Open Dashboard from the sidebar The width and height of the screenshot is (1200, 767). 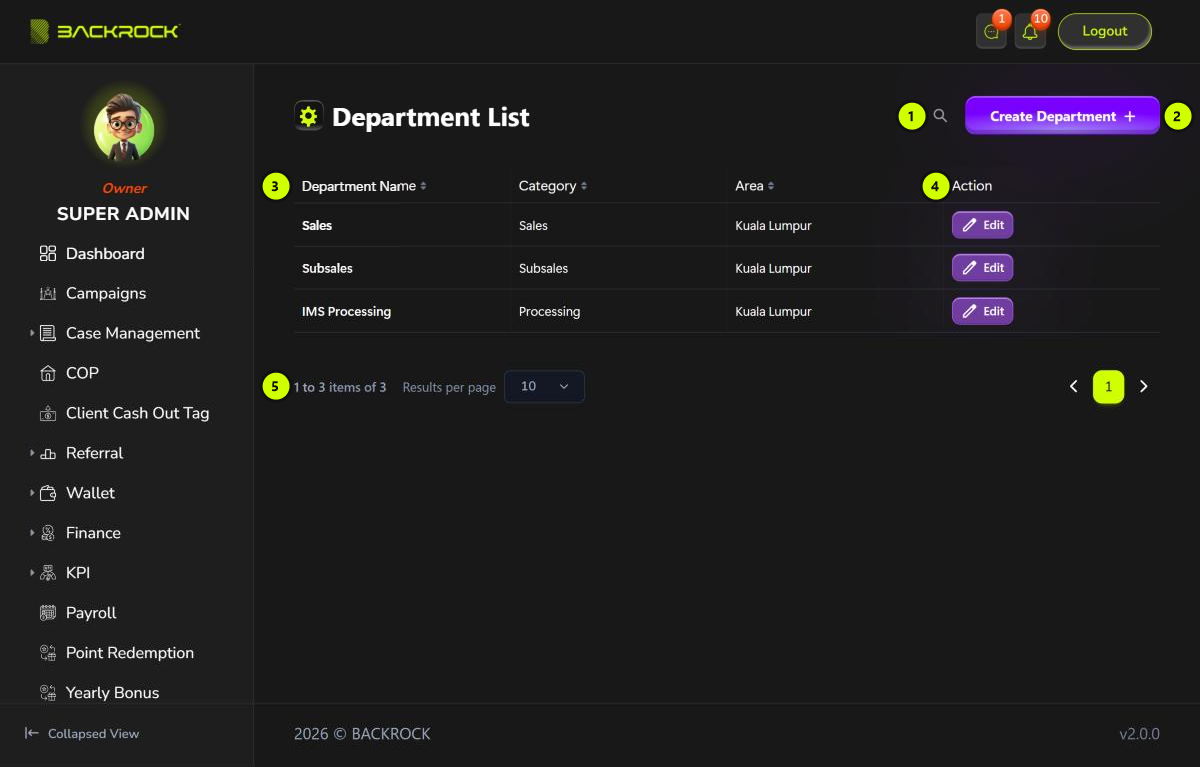[105, 254]
